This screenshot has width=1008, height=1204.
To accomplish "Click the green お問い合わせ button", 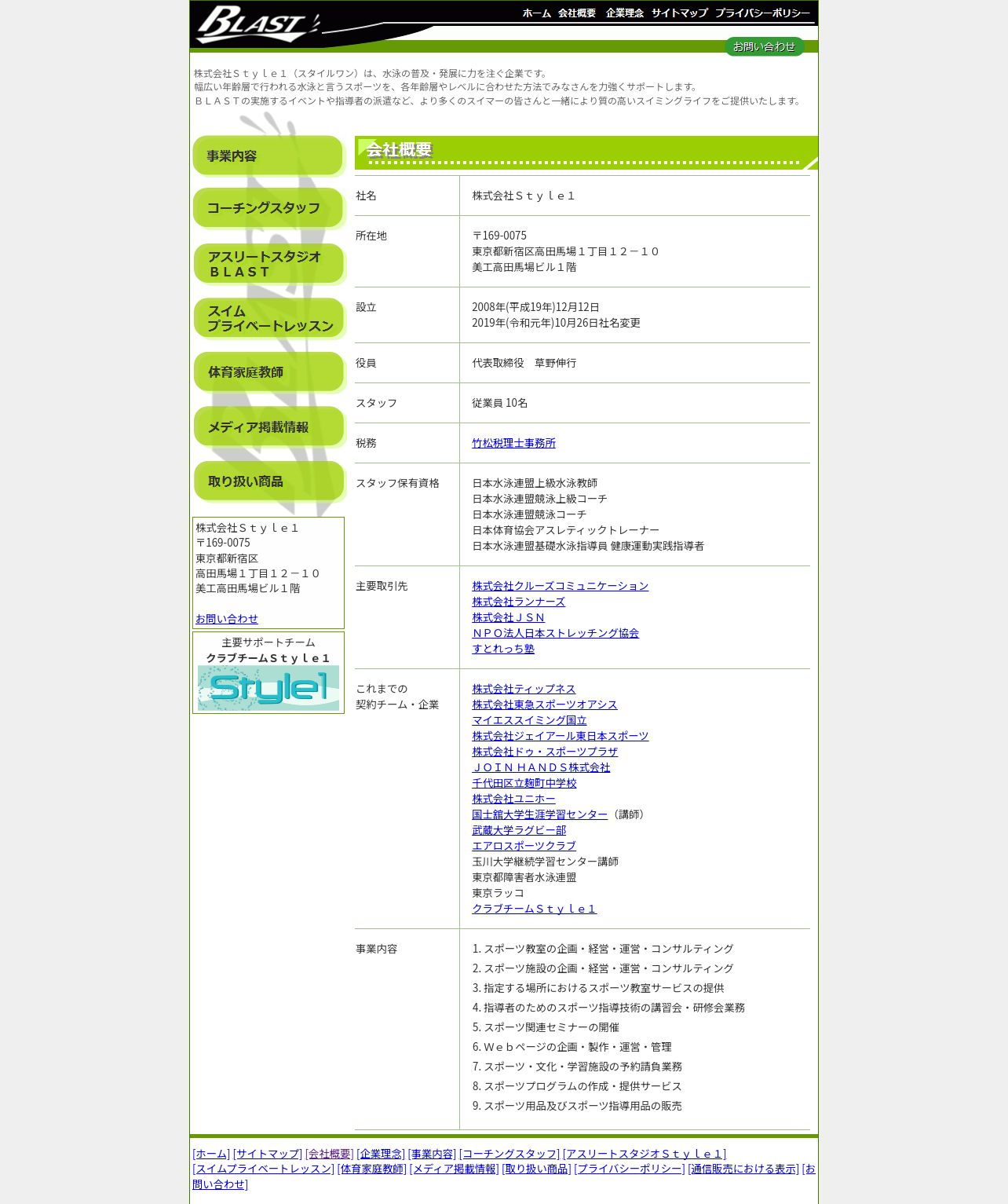I will coord(765,46).
